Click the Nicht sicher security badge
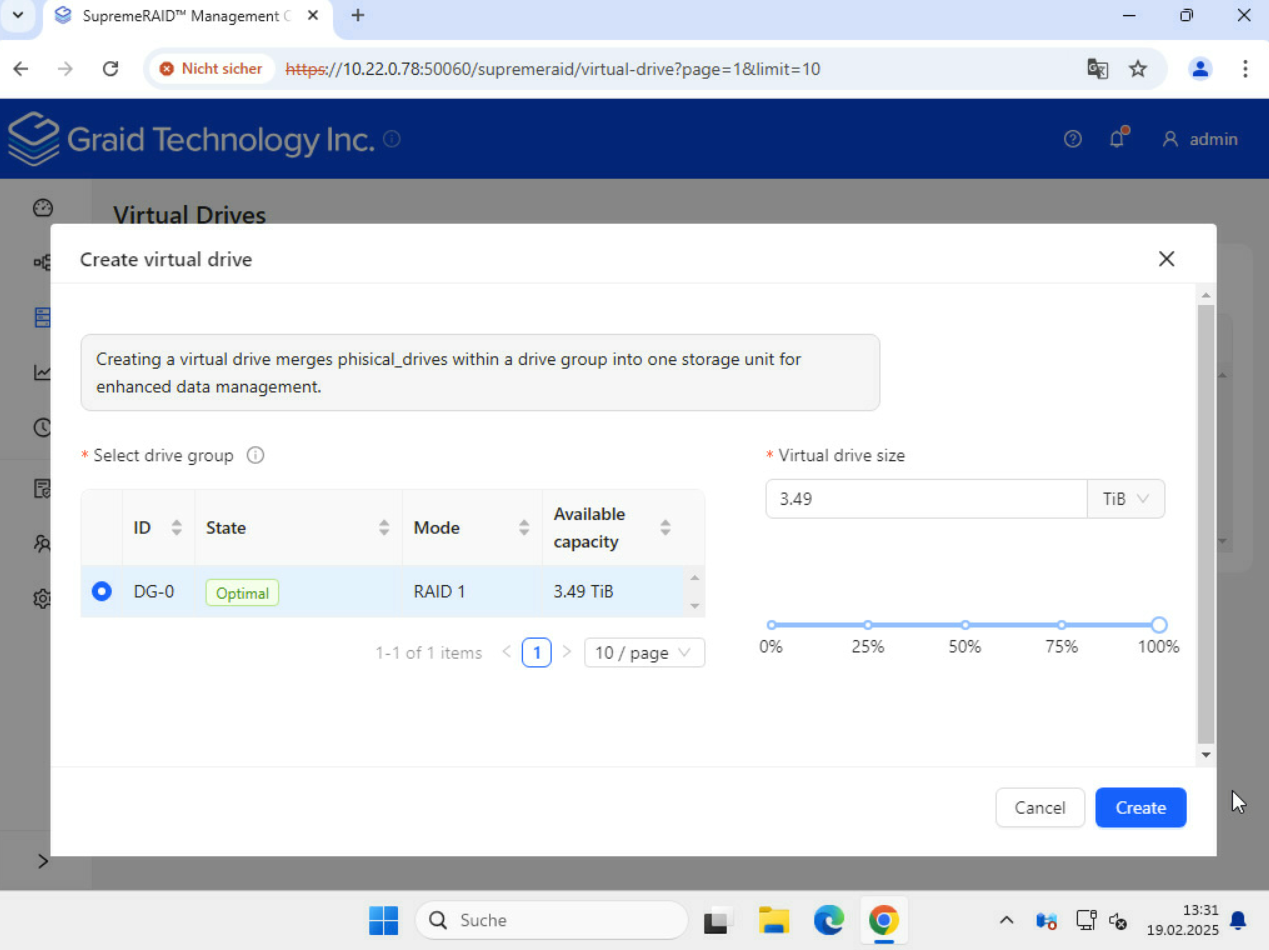1269x950 pixels. 211,69
